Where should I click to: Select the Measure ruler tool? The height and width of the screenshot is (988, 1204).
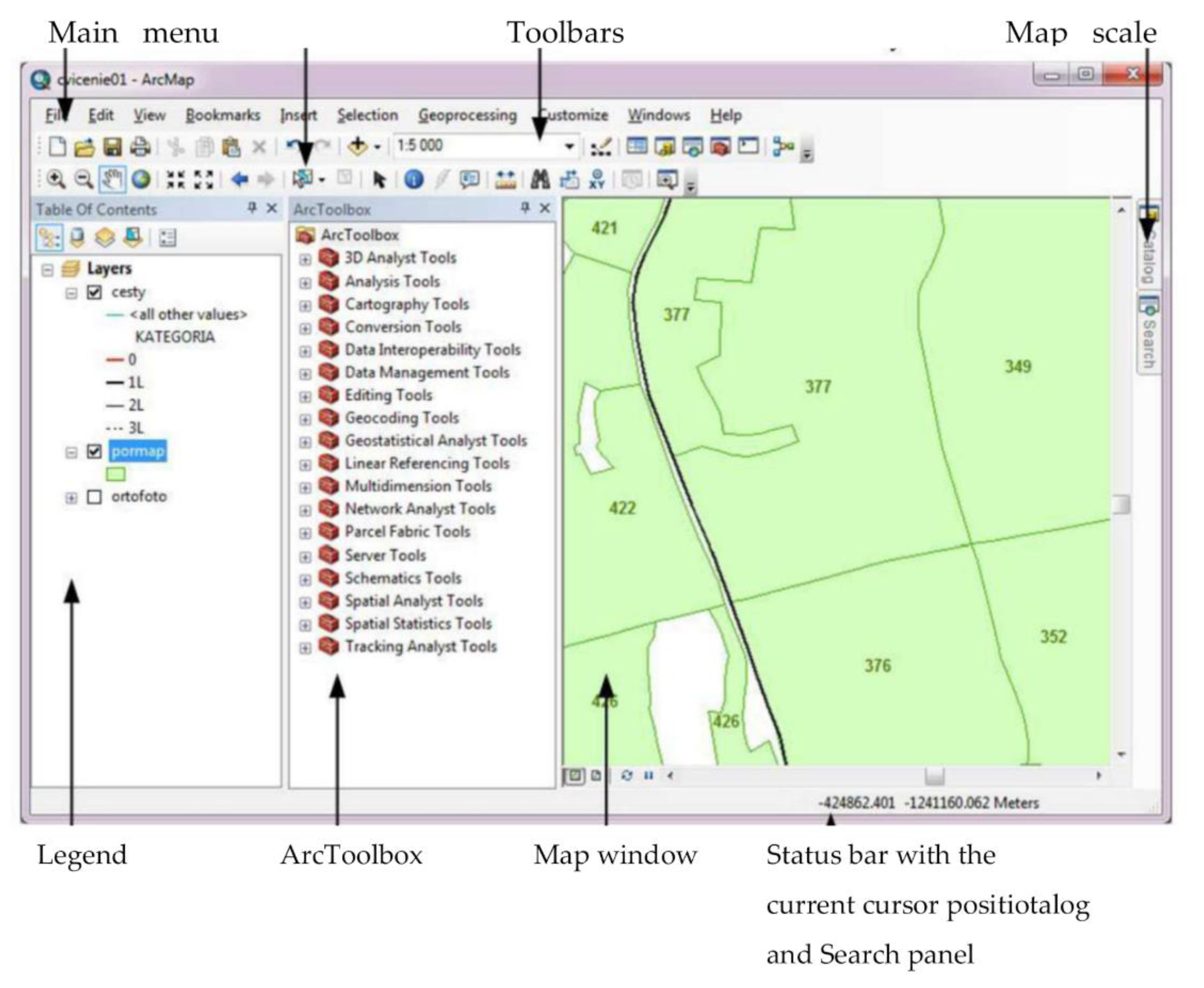pyautogui.click(x=505, y=180)
